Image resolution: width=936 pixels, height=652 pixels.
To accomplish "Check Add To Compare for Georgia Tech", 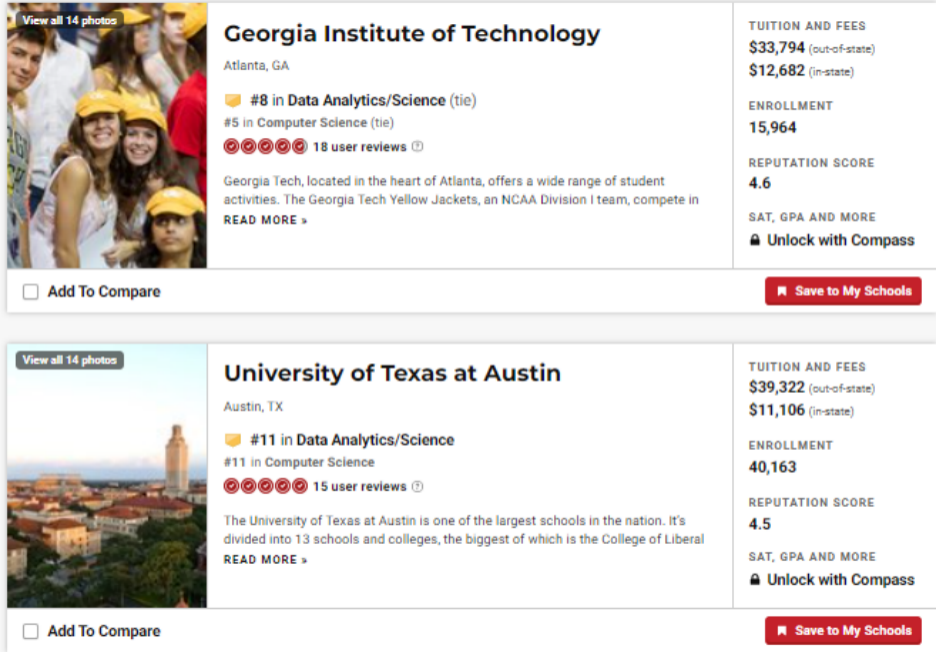I will point(31,292).
